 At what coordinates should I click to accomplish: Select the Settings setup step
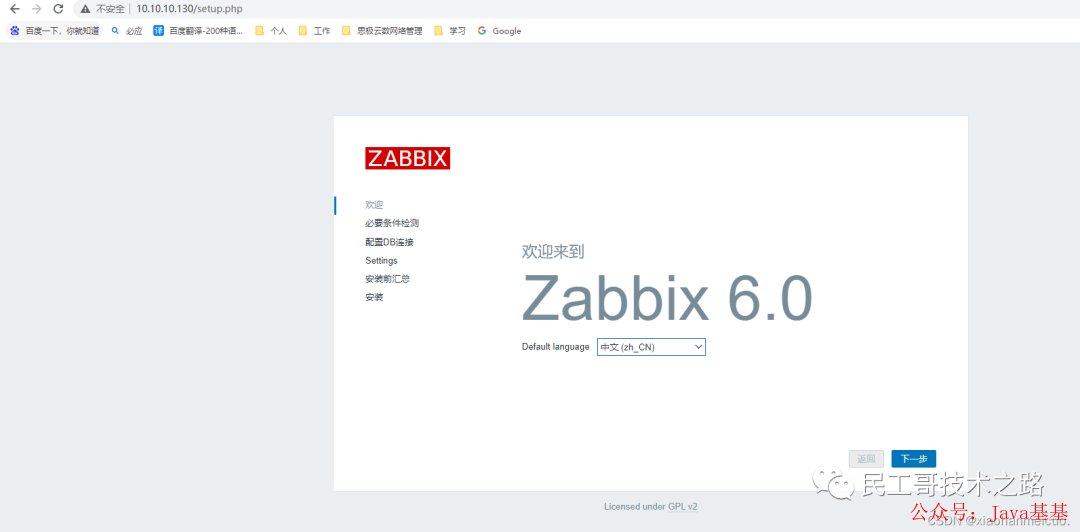click(381, 260)
